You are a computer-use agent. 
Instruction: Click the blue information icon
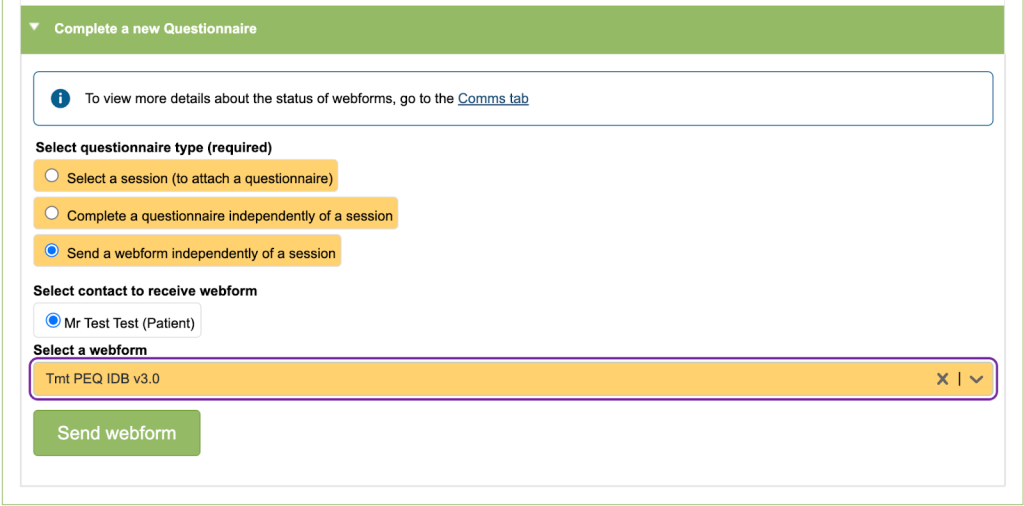(60, 98)
